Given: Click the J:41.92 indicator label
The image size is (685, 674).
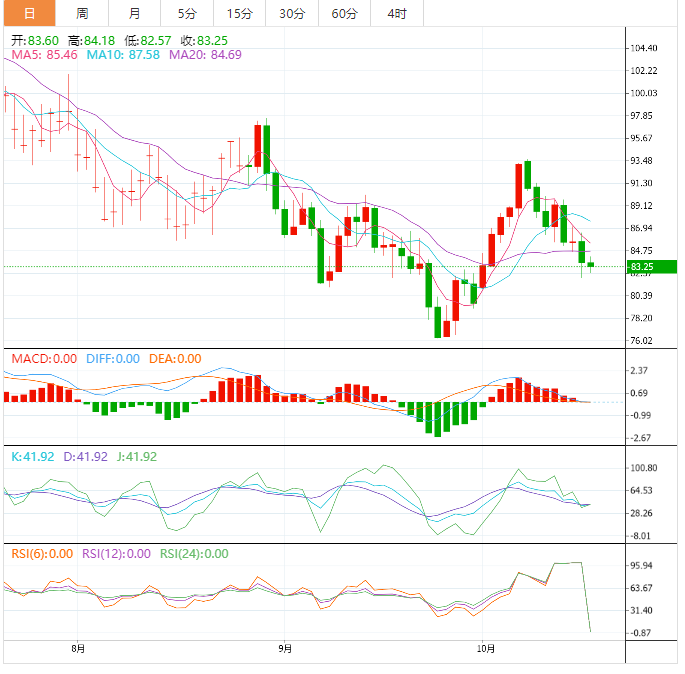Looking at the screenshot, I should point(137,456).
